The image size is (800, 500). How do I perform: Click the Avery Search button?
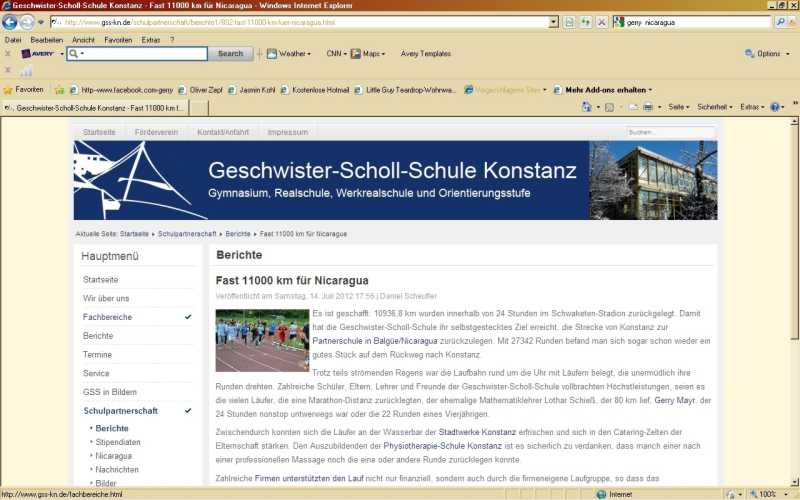(230, 54)
